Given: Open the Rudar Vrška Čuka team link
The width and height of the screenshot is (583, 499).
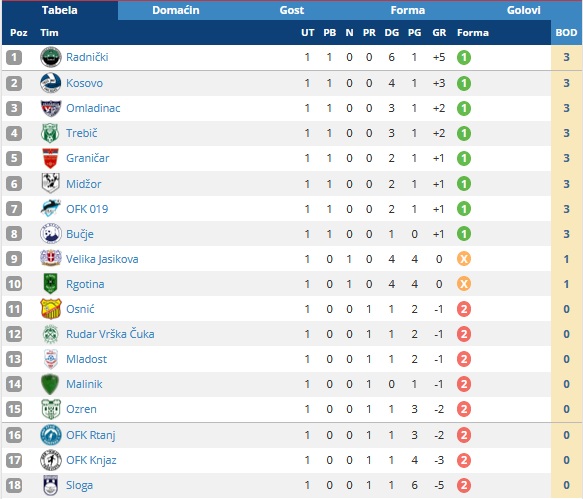Looking at the screenshot, I should (110, 334).
